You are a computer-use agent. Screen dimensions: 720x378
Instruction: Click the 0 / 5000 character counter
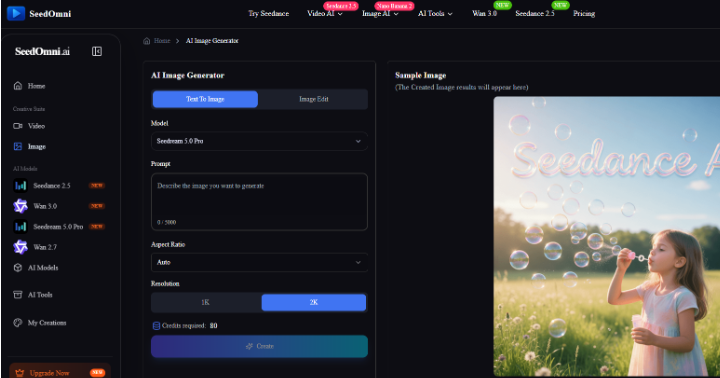tap(166, 222)
